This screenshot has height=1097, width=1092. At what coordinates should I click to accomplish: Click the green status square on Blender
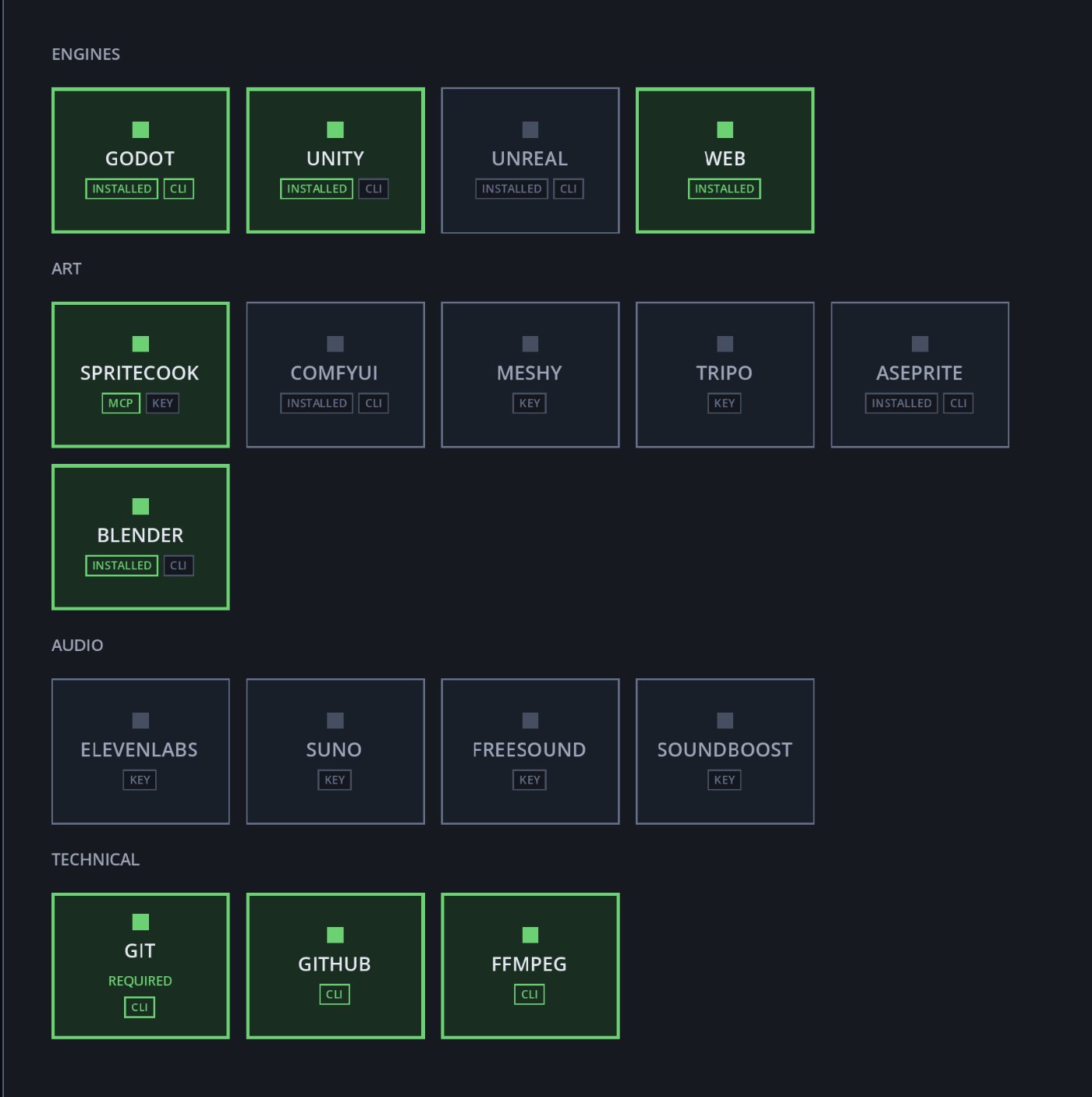pyautogui.click(x=140, y=506)
